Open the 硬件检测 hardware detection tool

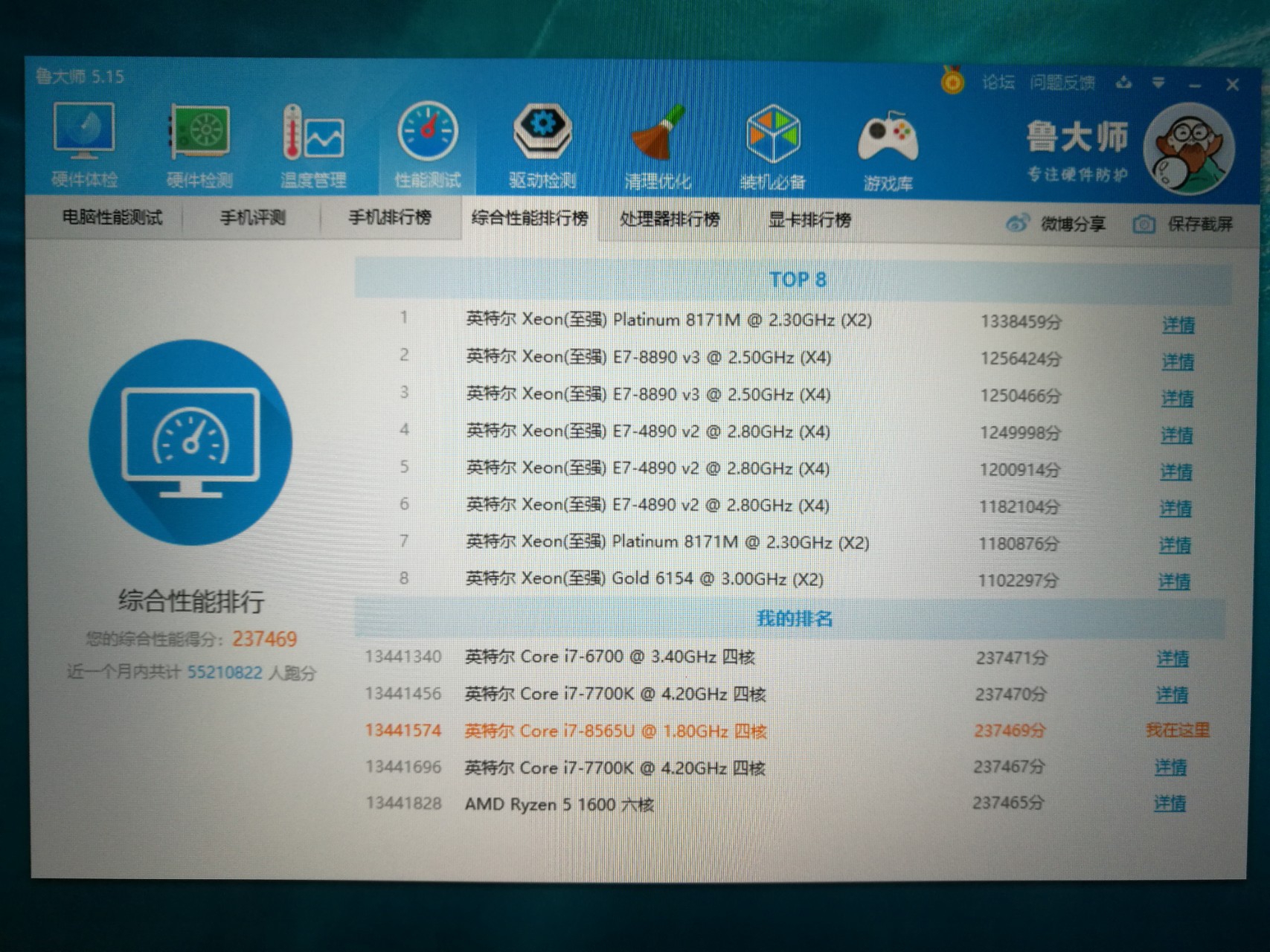coord(199,141)
